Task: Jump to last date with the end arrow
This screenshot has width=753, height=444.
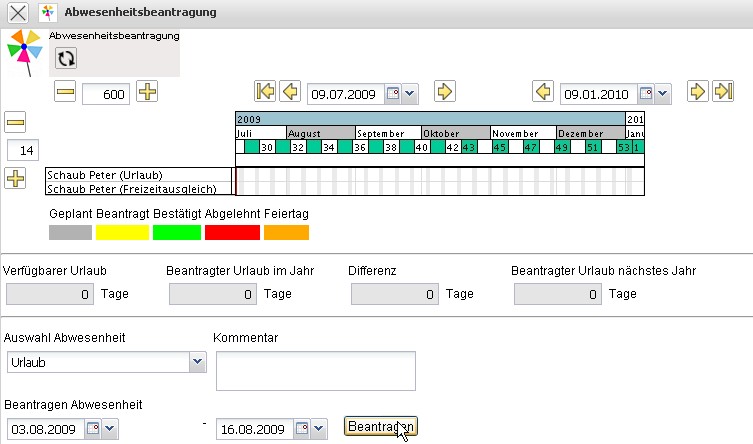Action: tap(723, 91)
